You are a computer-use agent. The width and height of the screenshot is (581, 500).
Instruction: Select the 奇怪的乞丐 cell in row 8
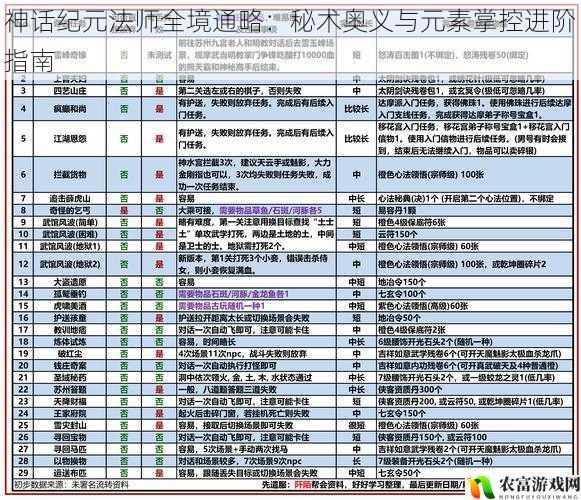coord(70,211)
